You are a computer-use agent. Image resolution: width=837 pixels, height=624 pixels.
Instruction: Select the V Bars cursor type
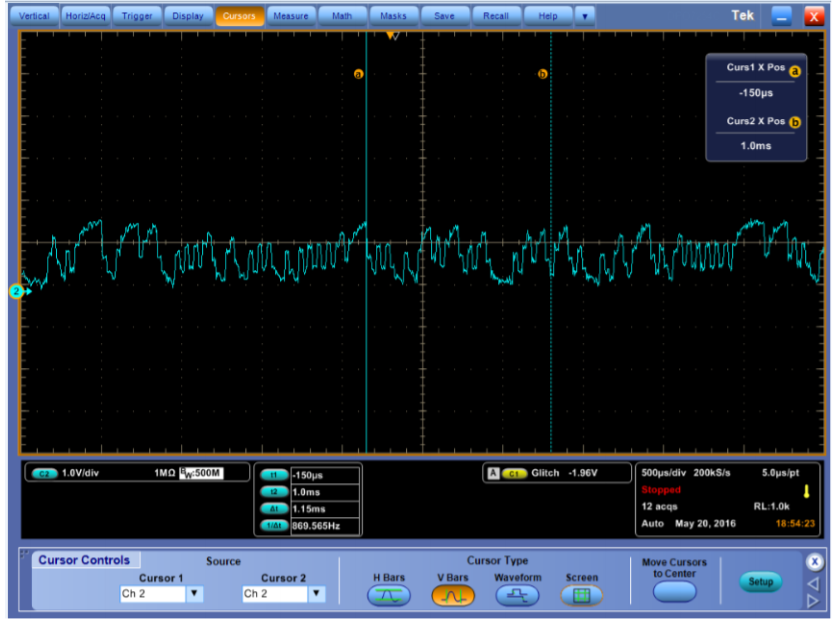pos(453,595)
